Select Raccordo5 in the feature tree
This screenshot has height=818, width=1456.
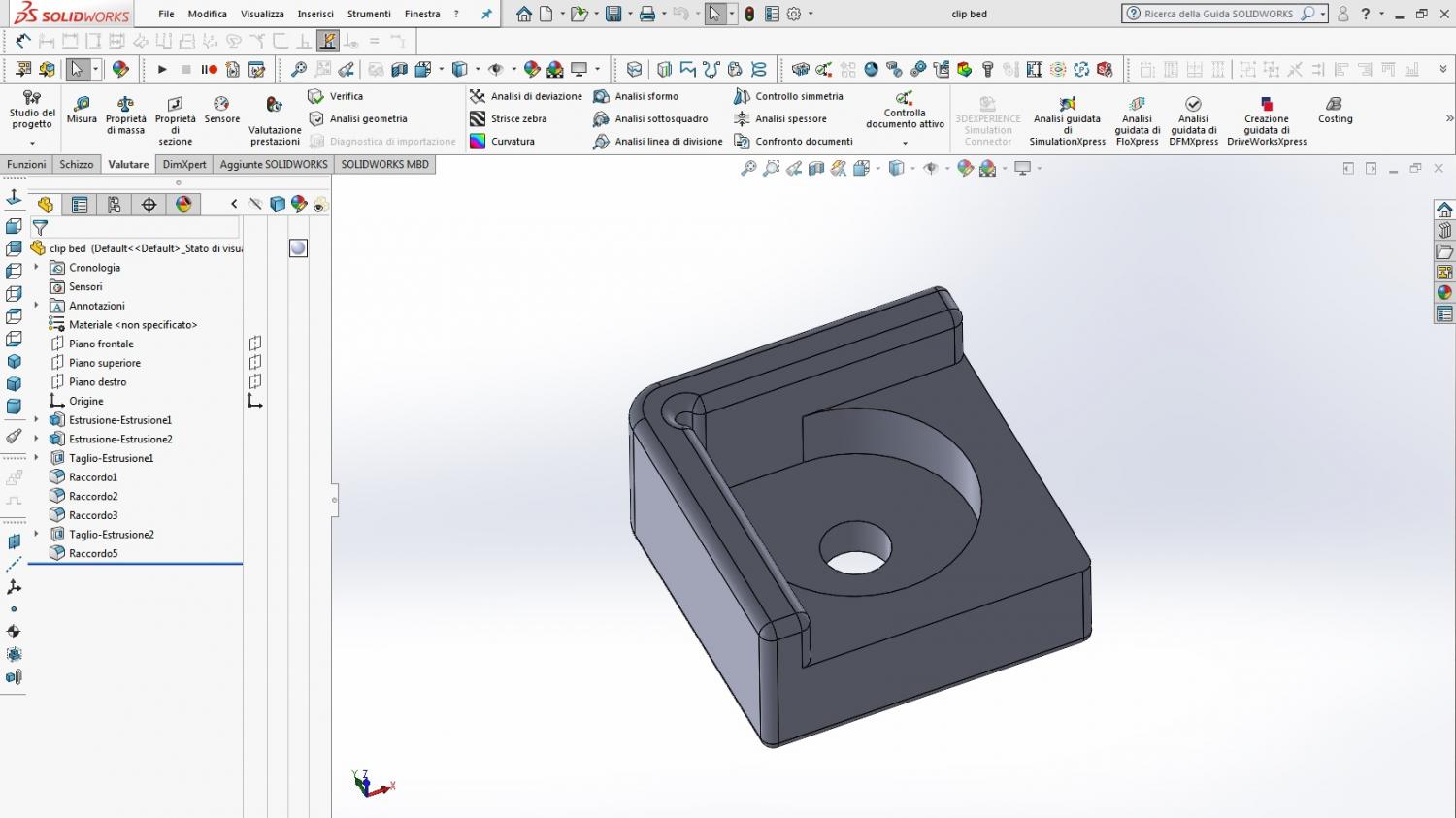coord(93,553)
